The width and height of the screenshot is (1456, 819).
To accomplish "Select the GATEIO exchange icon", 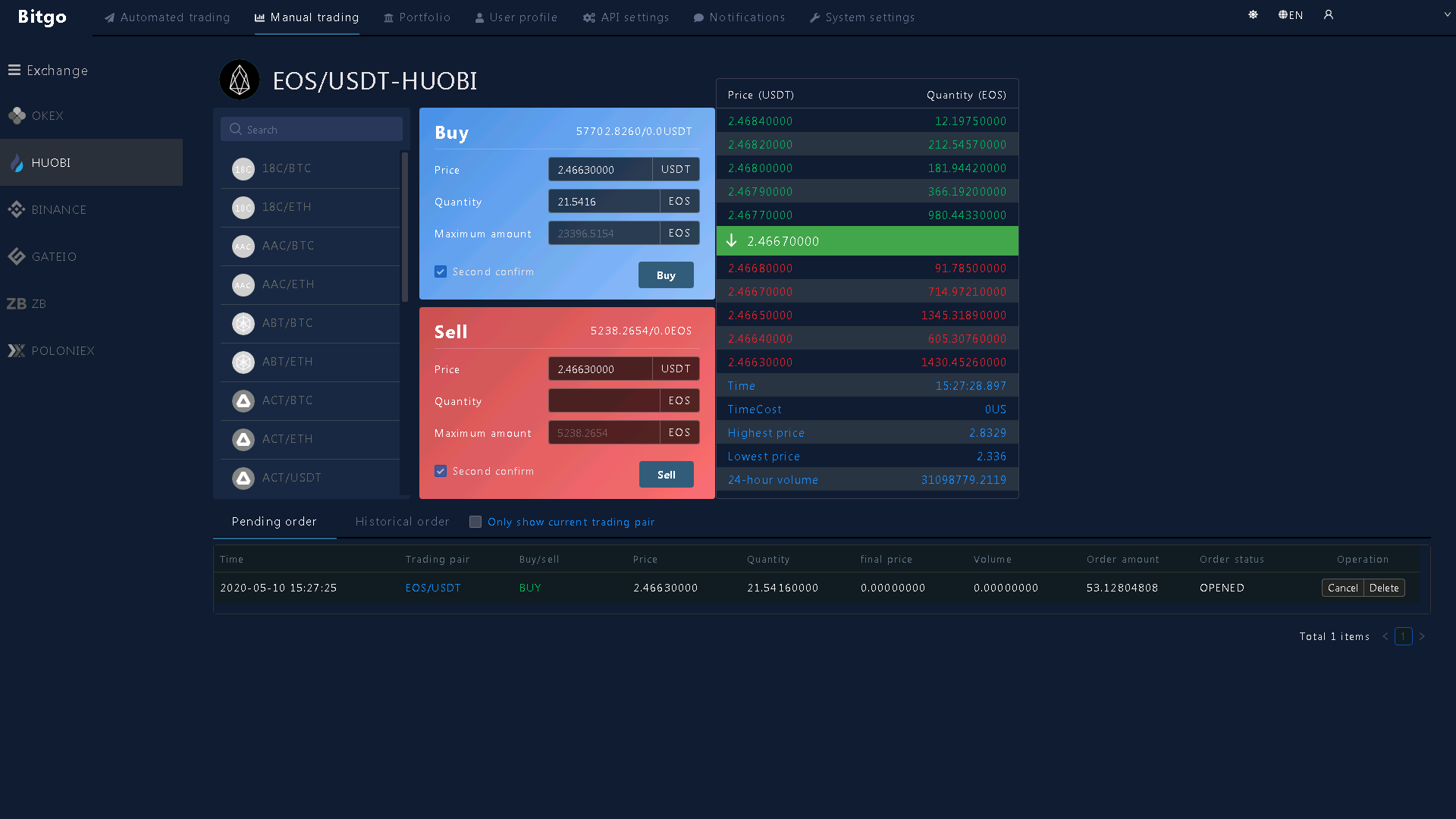I will 17,256.
